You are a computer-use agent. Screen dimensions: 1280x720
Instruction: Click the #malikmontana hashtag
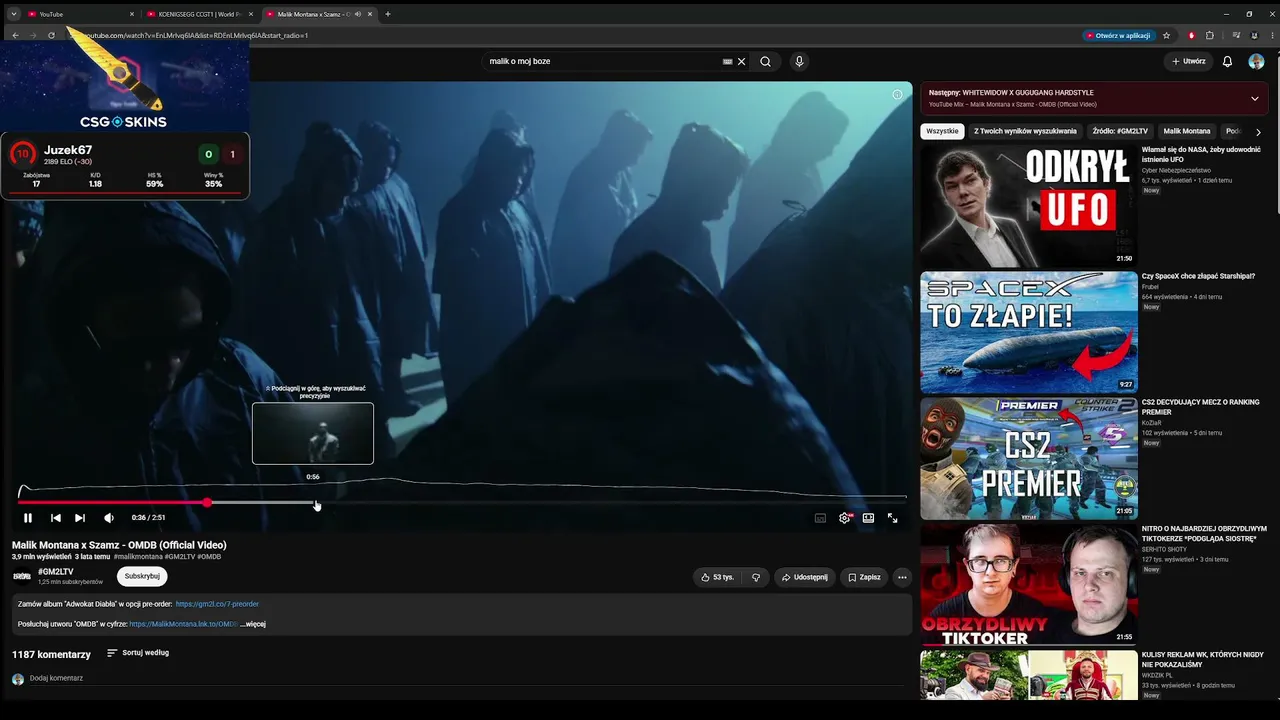point(138,557)
